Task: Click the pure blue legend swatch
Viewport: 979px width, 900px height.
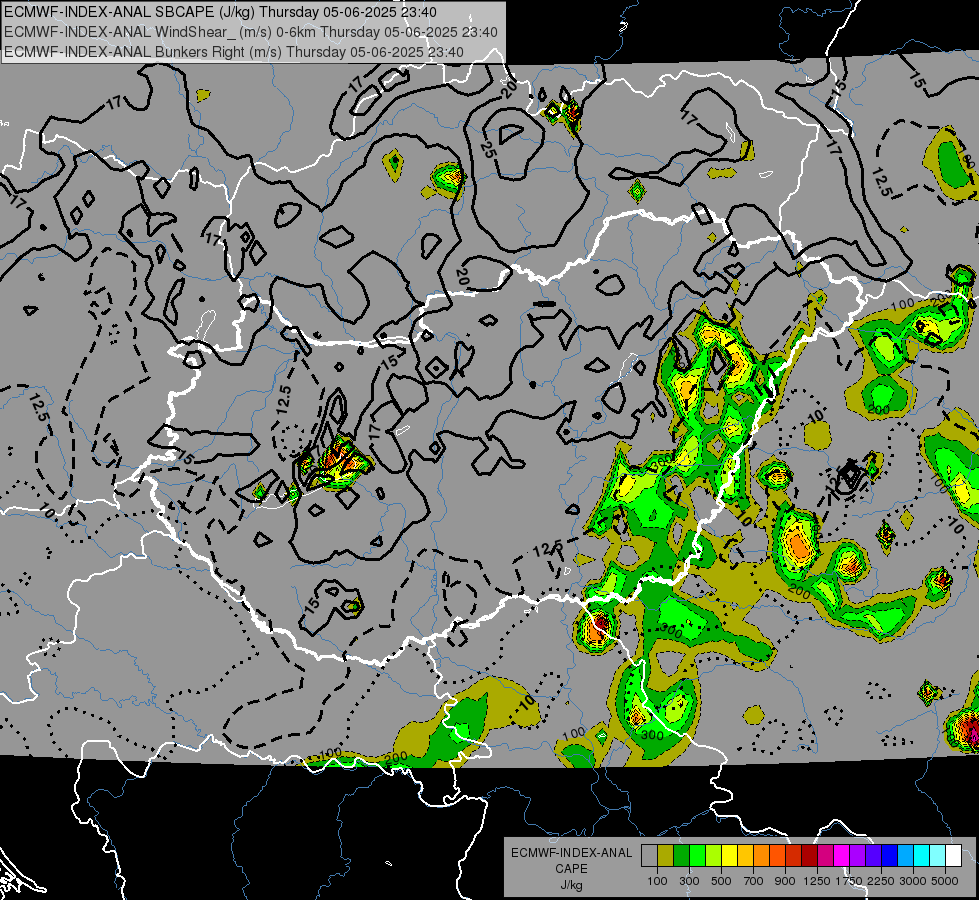Action: pos(889,856)
